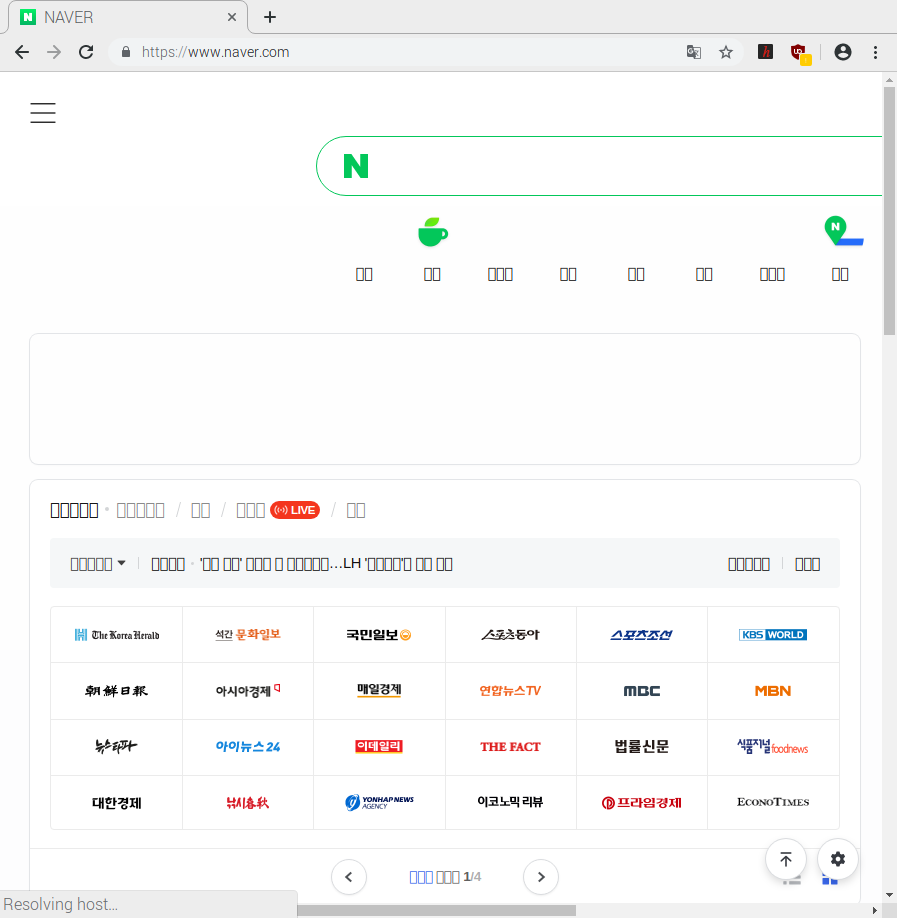Open a new tab with plus
The height and width of the screenshot is (918, 897).
point(269,17)
